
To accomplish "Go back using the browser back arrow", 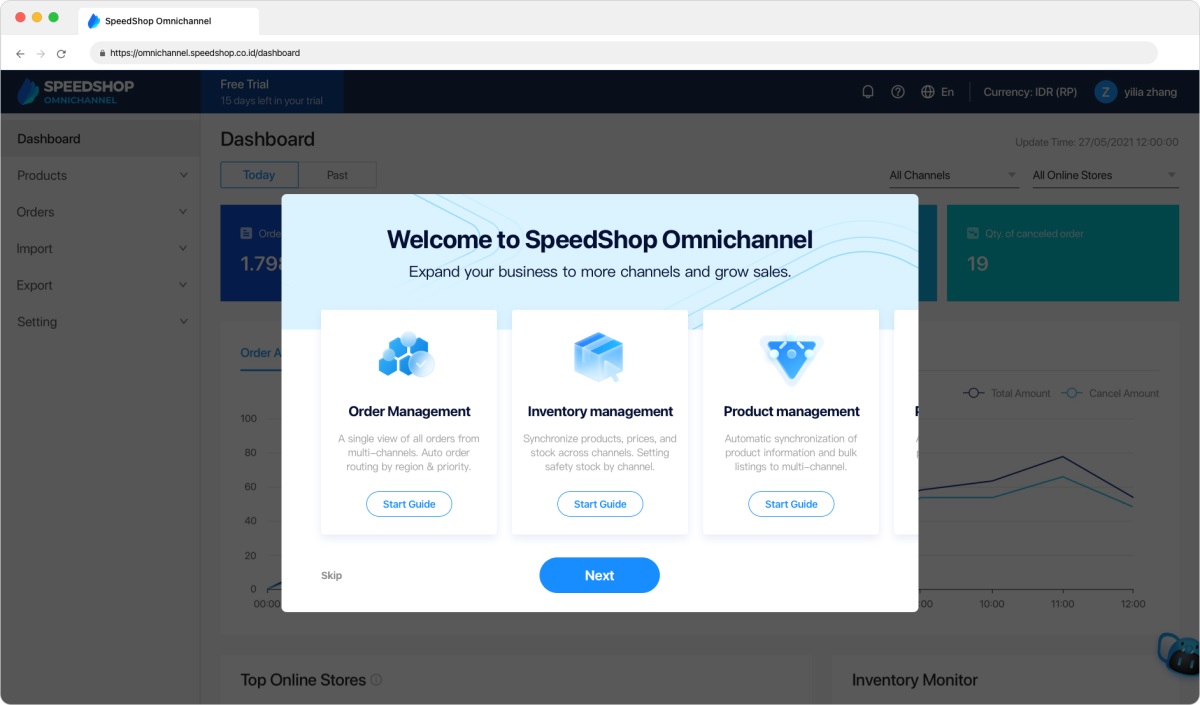I will (20, 54).
